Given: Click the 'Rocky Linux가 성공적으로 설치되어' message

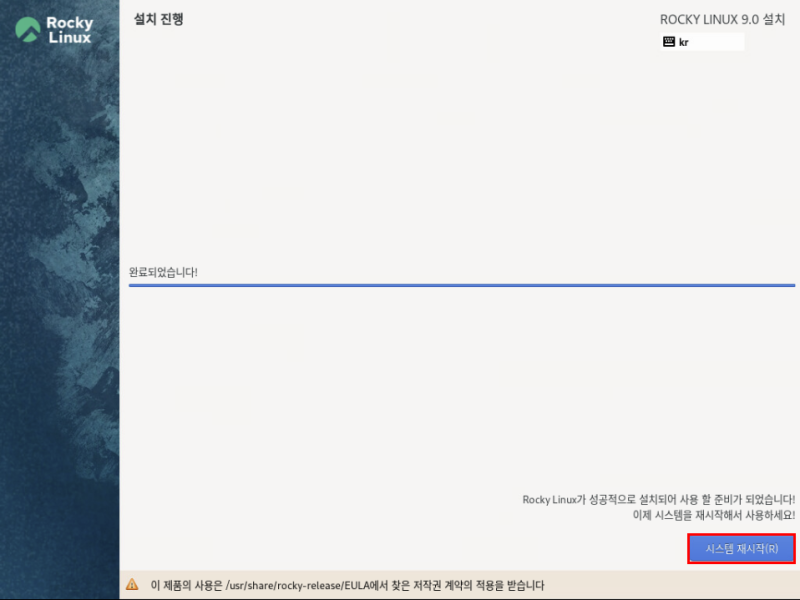Looking at the screenshot, I should 658,499.
